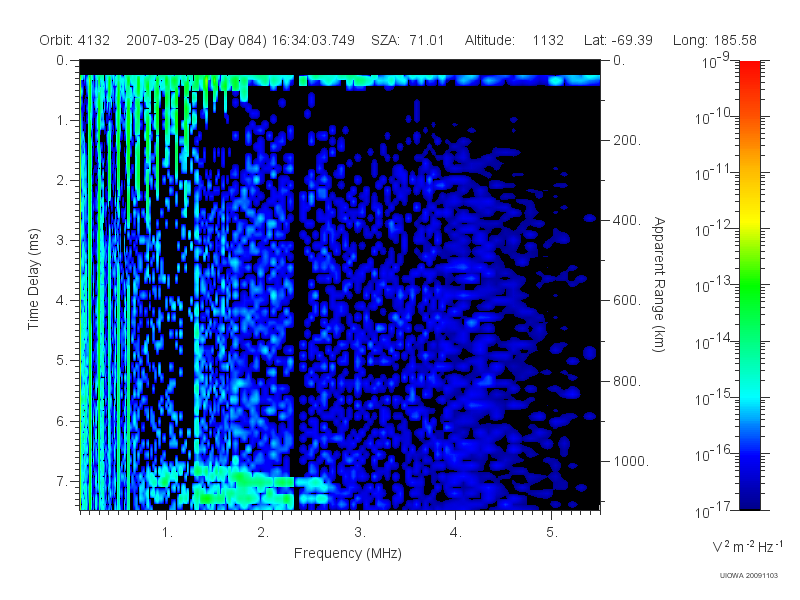Click the red top of the color scale bar
The image size is (800, 600).
click(x=749, y=74)
